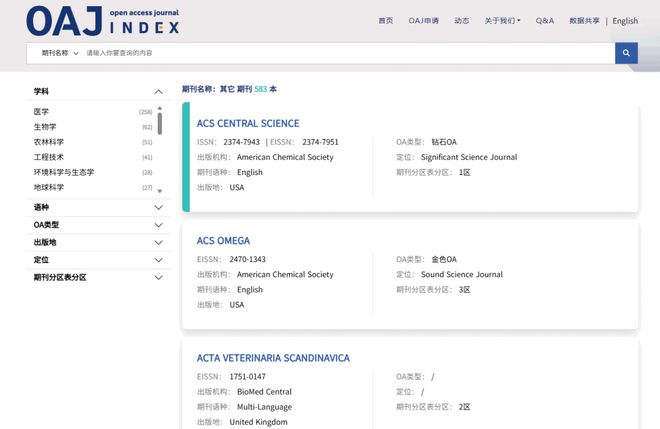Click EISSN value 2470-1343

click(248, 259)
